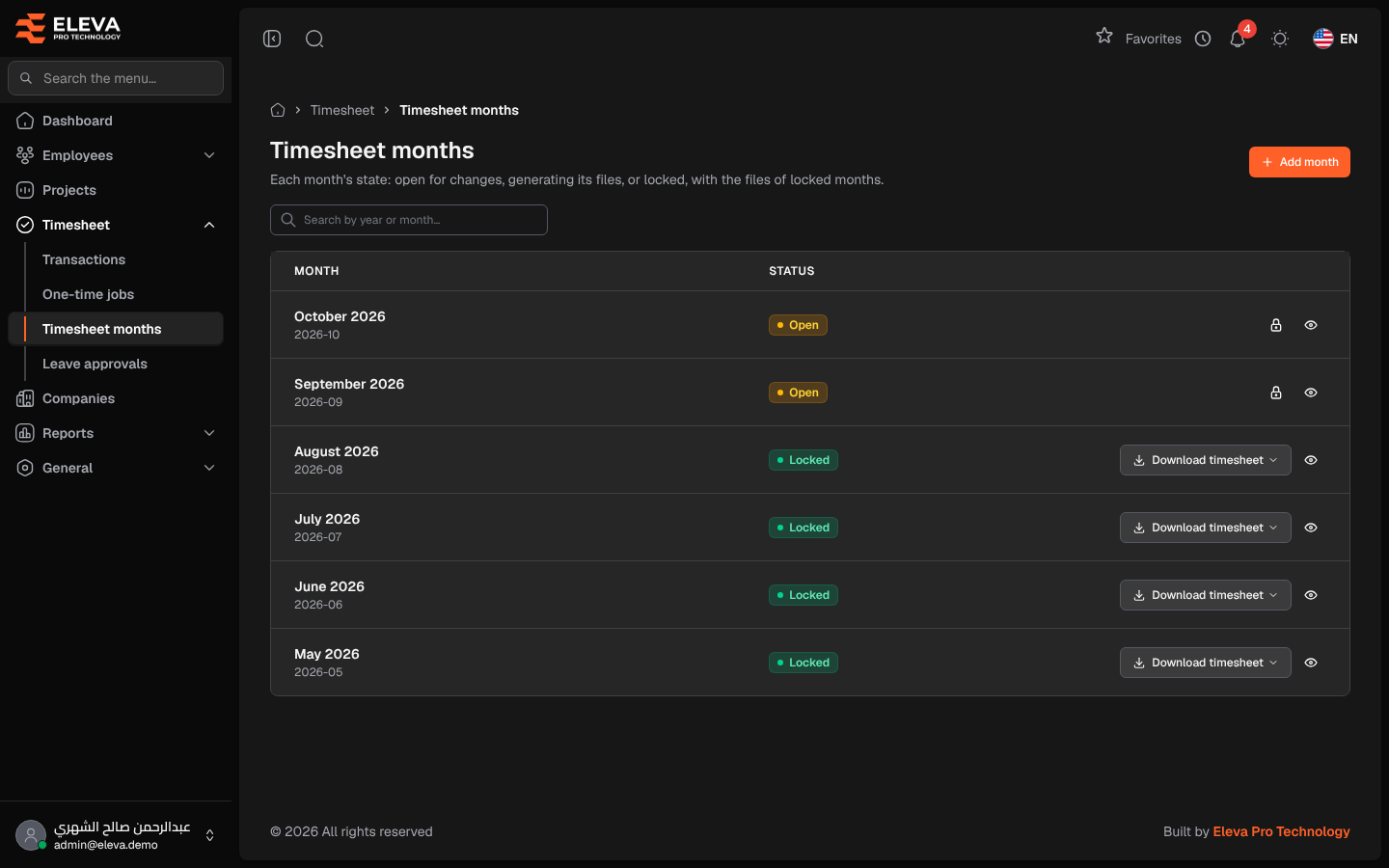Click the Timesheet breadcrumb link
Viewport: 1389px width, 868px height.
342,110
